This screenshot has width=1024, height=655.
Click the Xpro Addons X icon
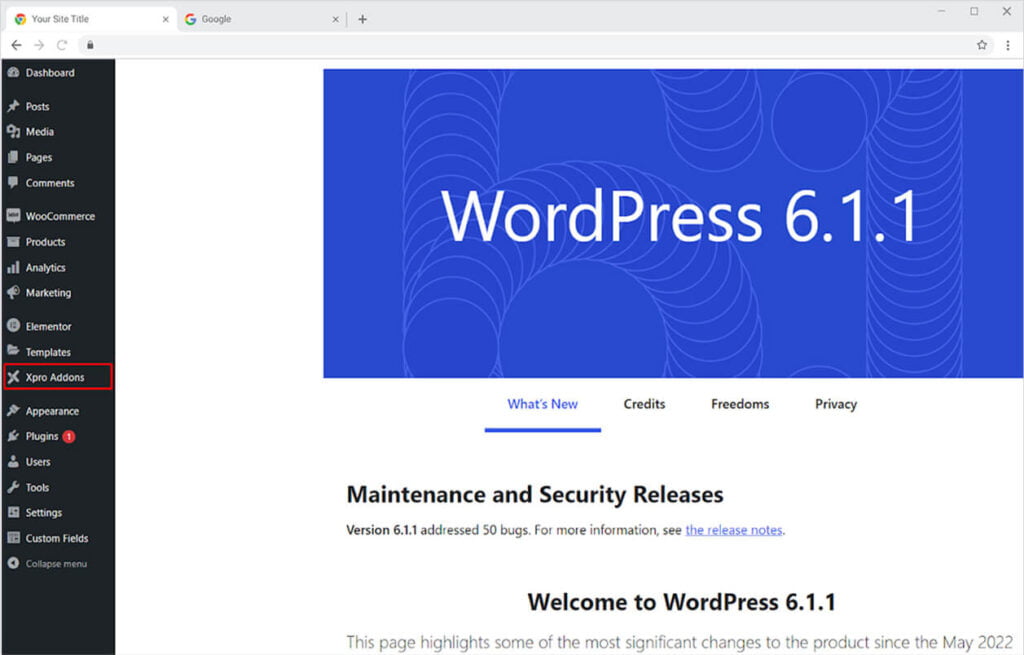(x=13, y=377)
